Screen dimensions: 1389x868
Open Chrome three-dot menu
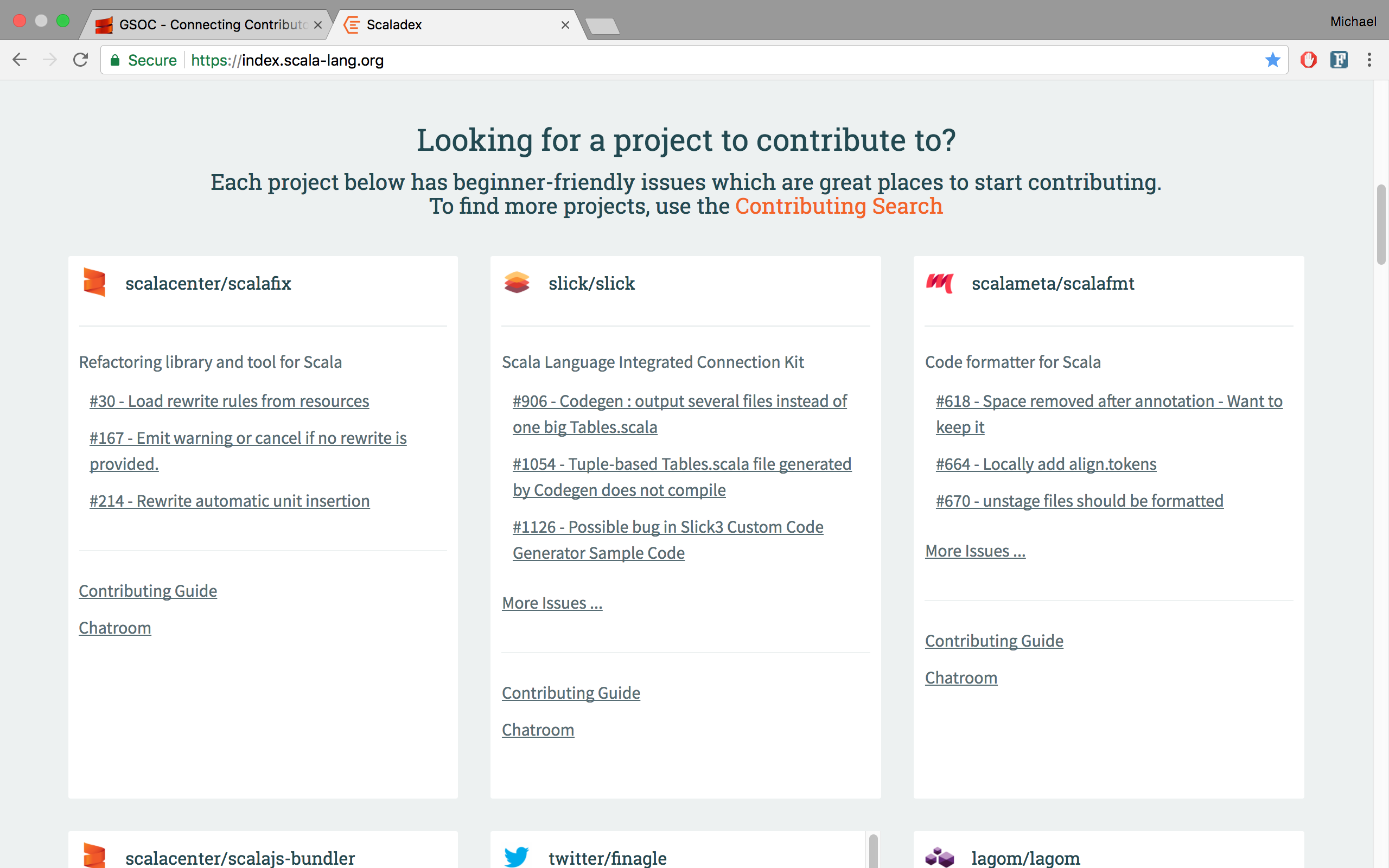click(1369, 60)
